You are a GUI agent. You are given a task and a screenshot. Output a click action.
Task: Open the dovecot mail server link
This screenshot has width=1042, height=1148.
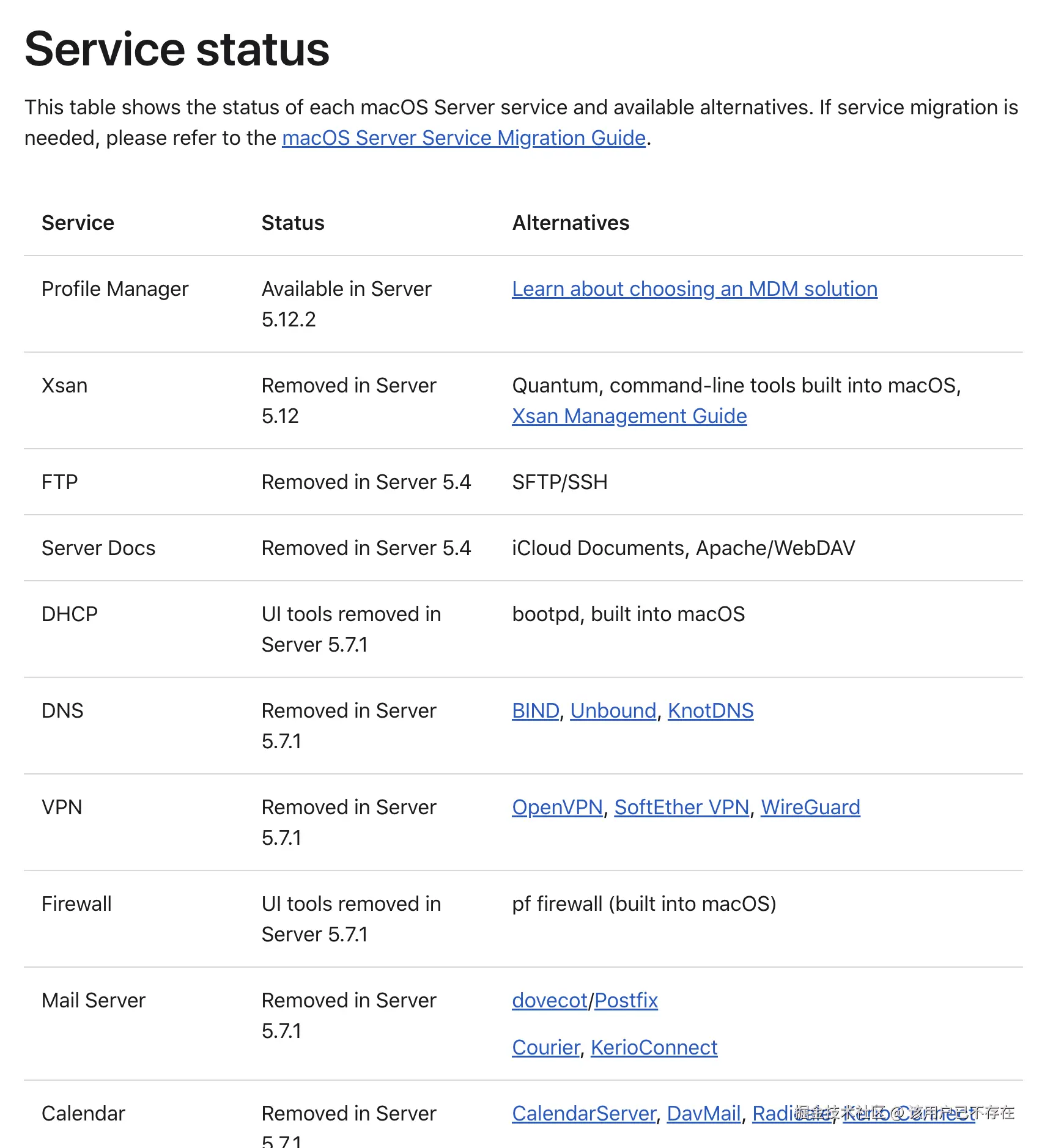549,1001
